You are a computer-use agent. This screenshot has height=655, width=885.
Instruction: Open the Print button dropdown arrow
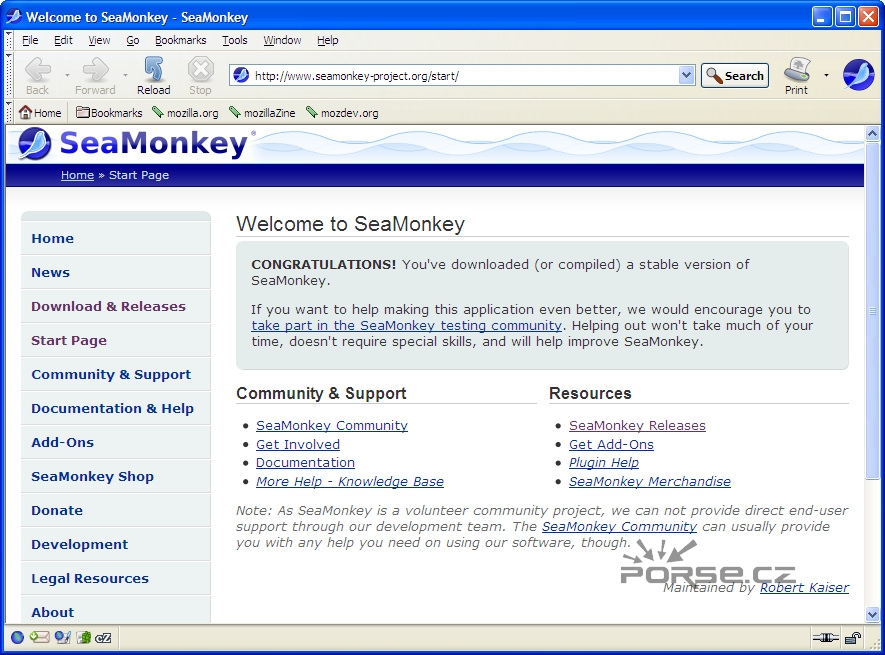[826, 75]
